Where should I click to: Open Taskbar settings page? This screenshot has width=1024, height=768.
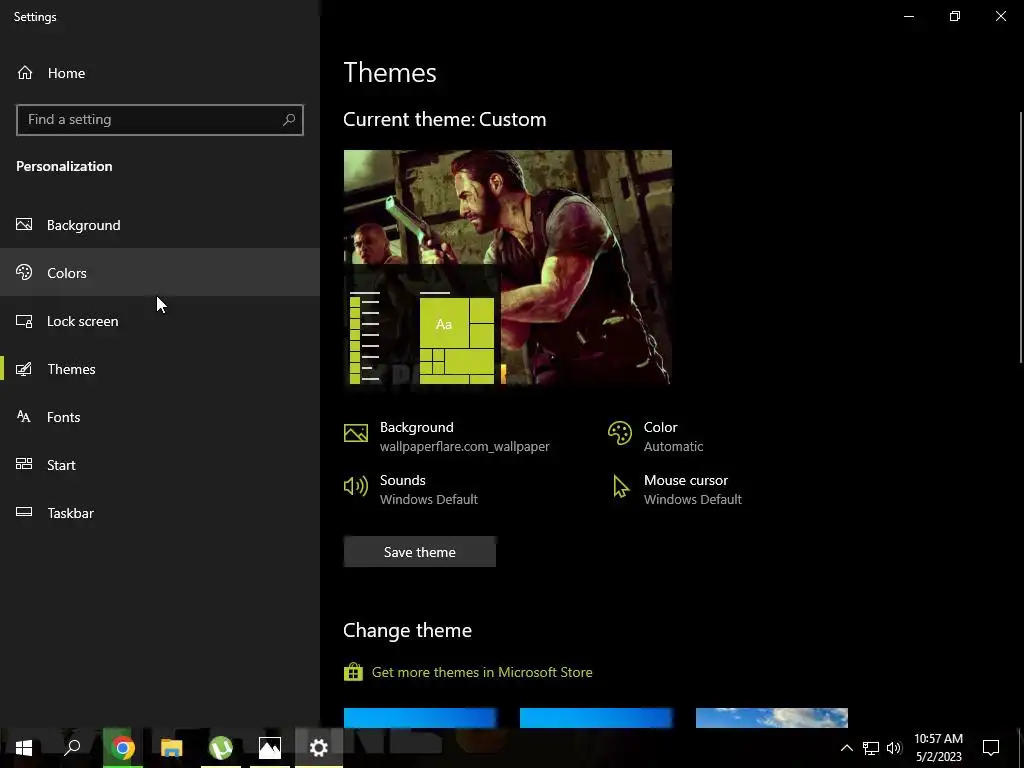[x=160, y=513]
